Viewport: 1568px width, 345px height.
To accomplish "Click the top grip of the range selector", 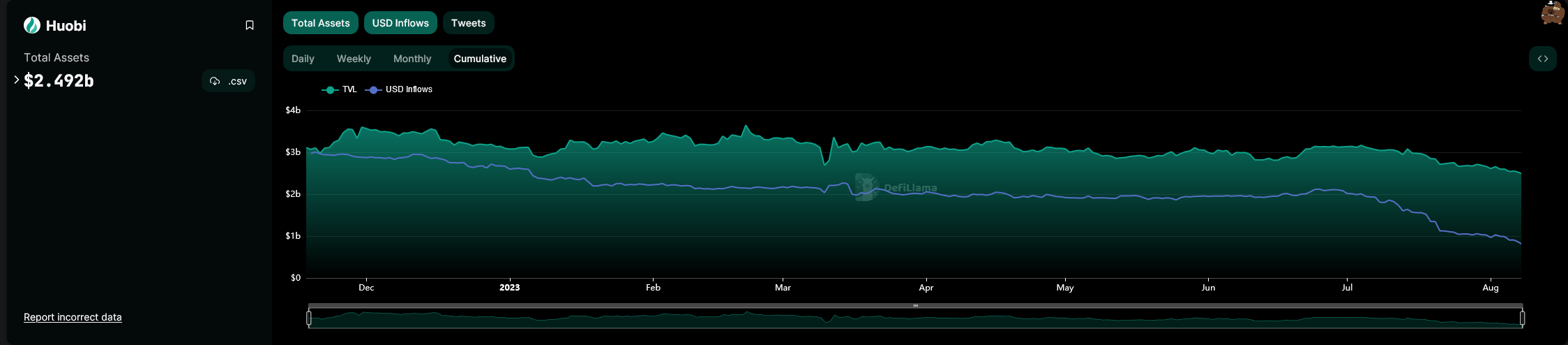I will click(915, 305).
